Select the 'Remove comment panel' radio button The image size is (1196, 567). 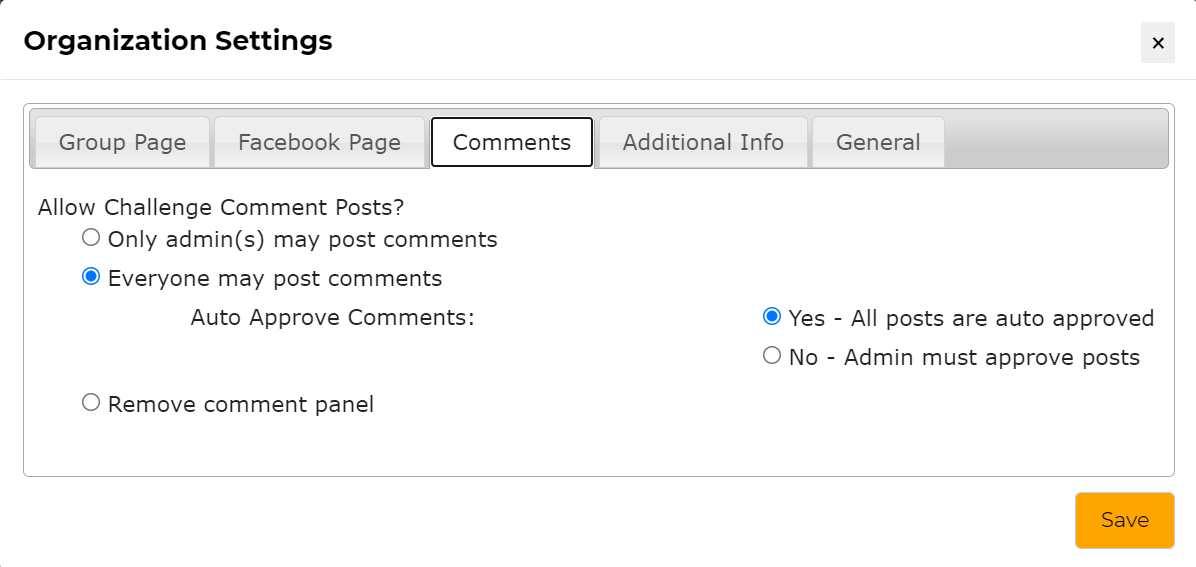pyautogui.click(x=91, y=403)
